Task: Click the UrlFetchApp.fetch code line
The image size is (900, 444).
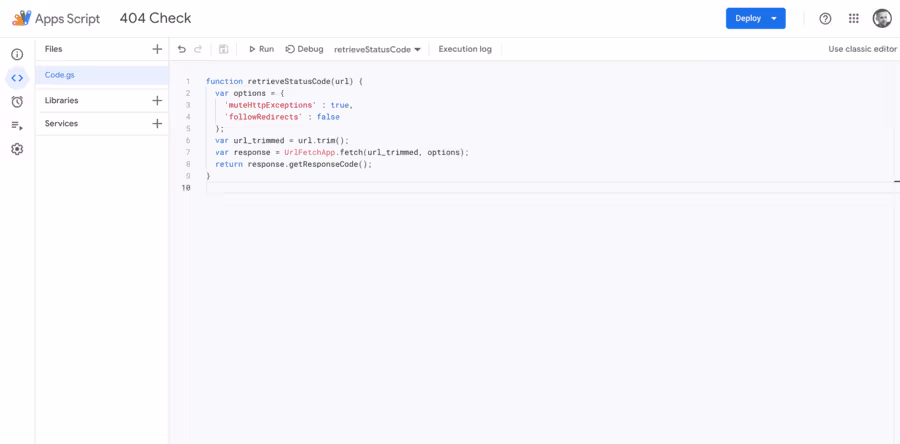Action: pyautogui.click(x=342, y=153)
